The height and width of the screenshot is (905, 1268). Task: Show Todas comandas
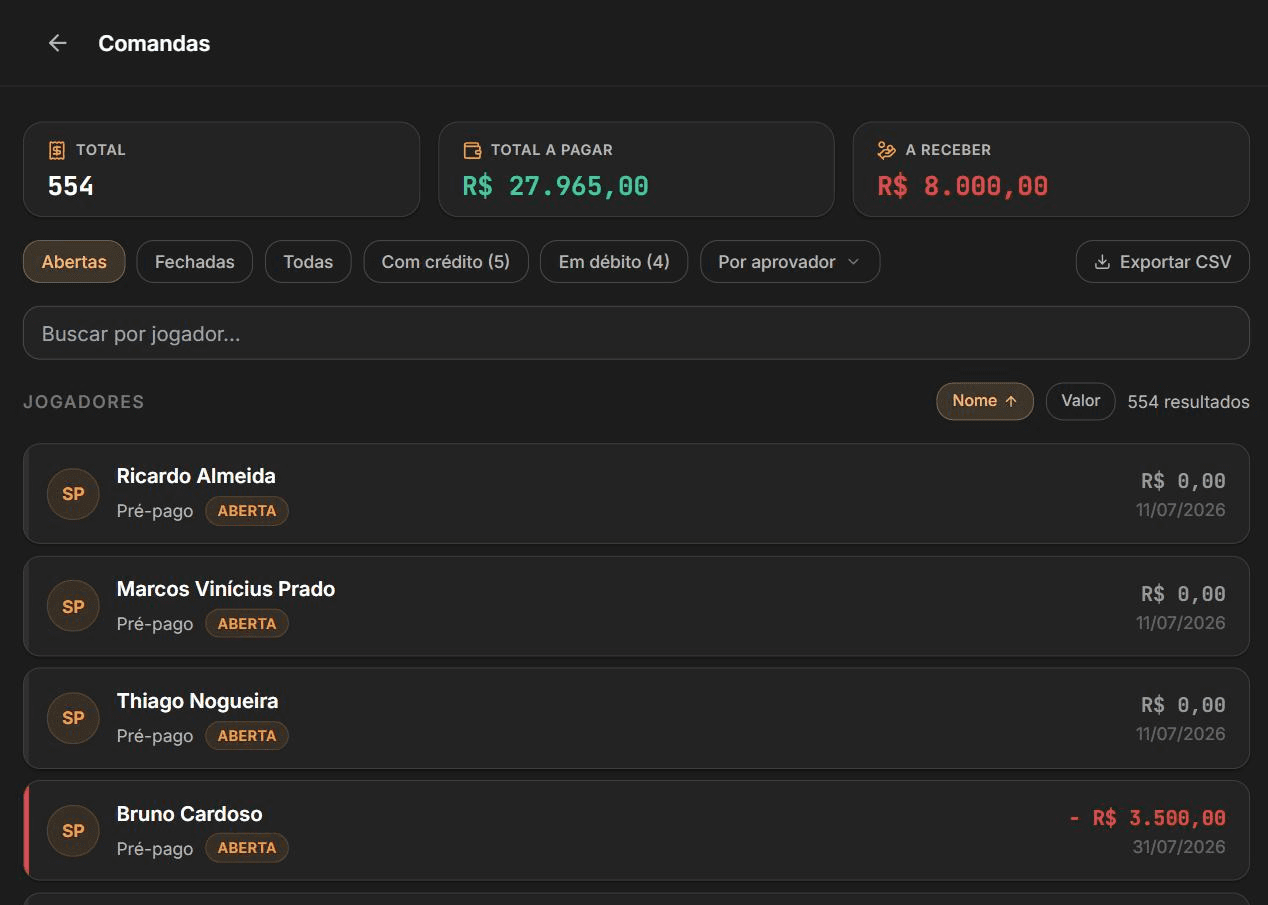coord(308,262)
